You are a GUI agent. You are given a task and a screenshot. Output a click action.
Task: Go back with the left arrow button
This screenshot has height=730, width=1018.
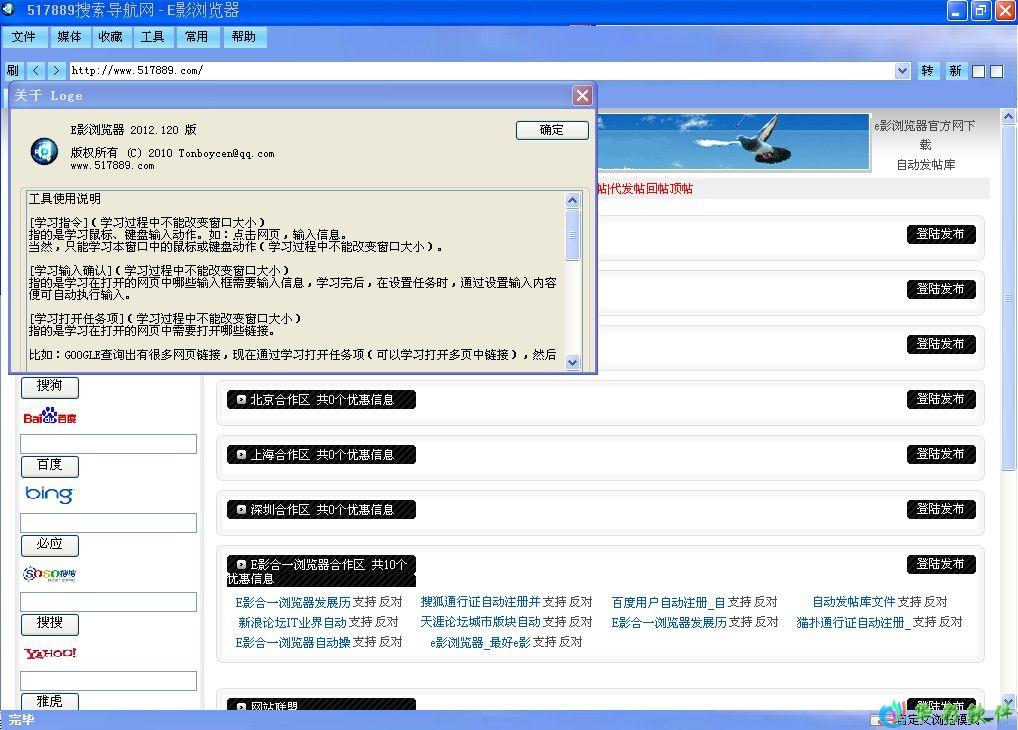[36, 70]
